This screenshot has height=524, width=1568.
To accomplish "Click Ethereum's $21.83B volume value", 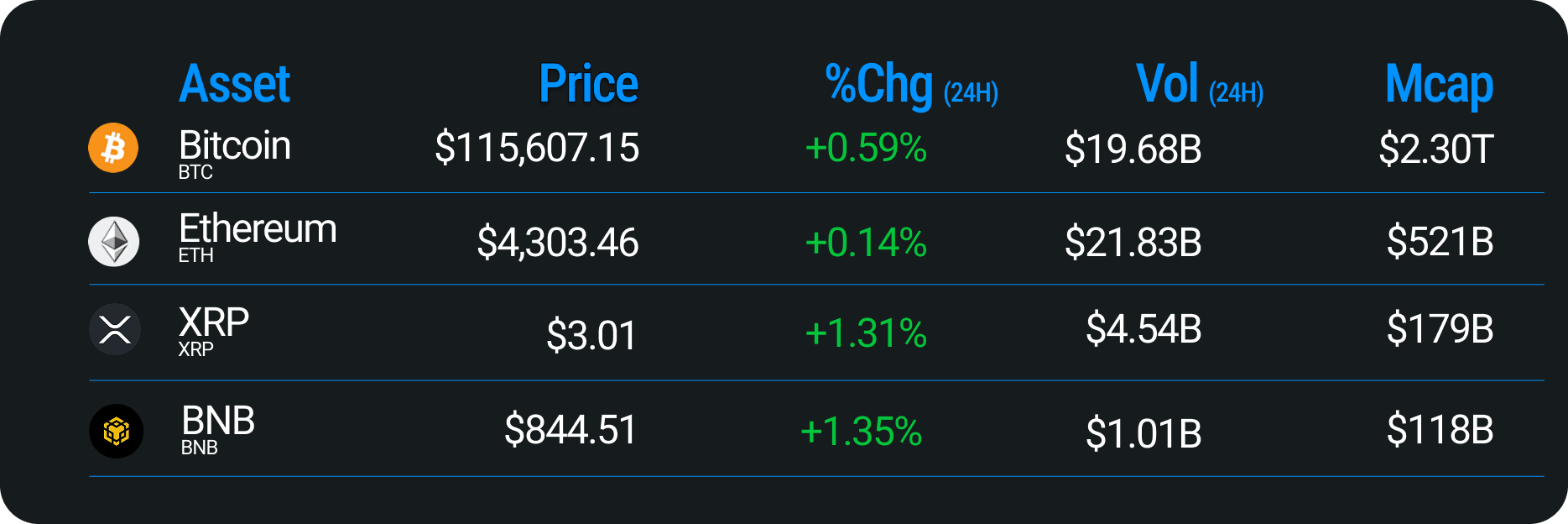I will point(1133,243).
